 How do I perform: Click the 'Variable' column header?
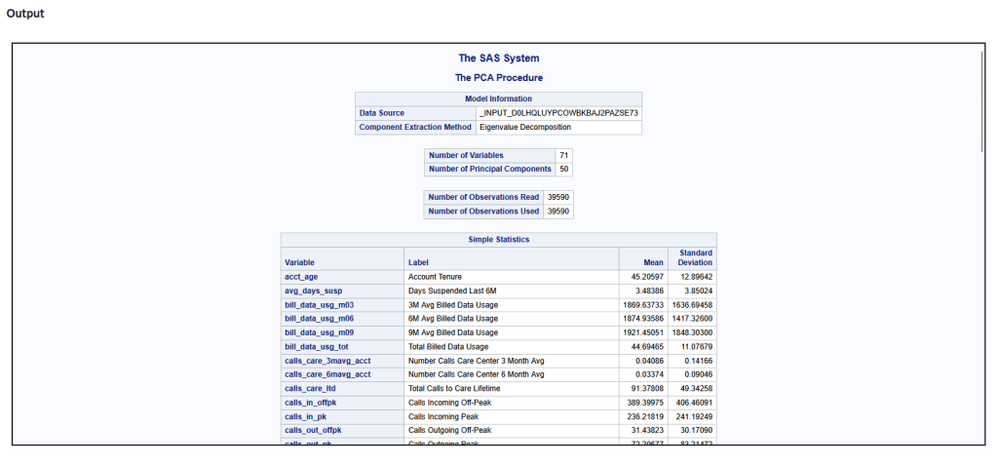(x=300, y=262)
